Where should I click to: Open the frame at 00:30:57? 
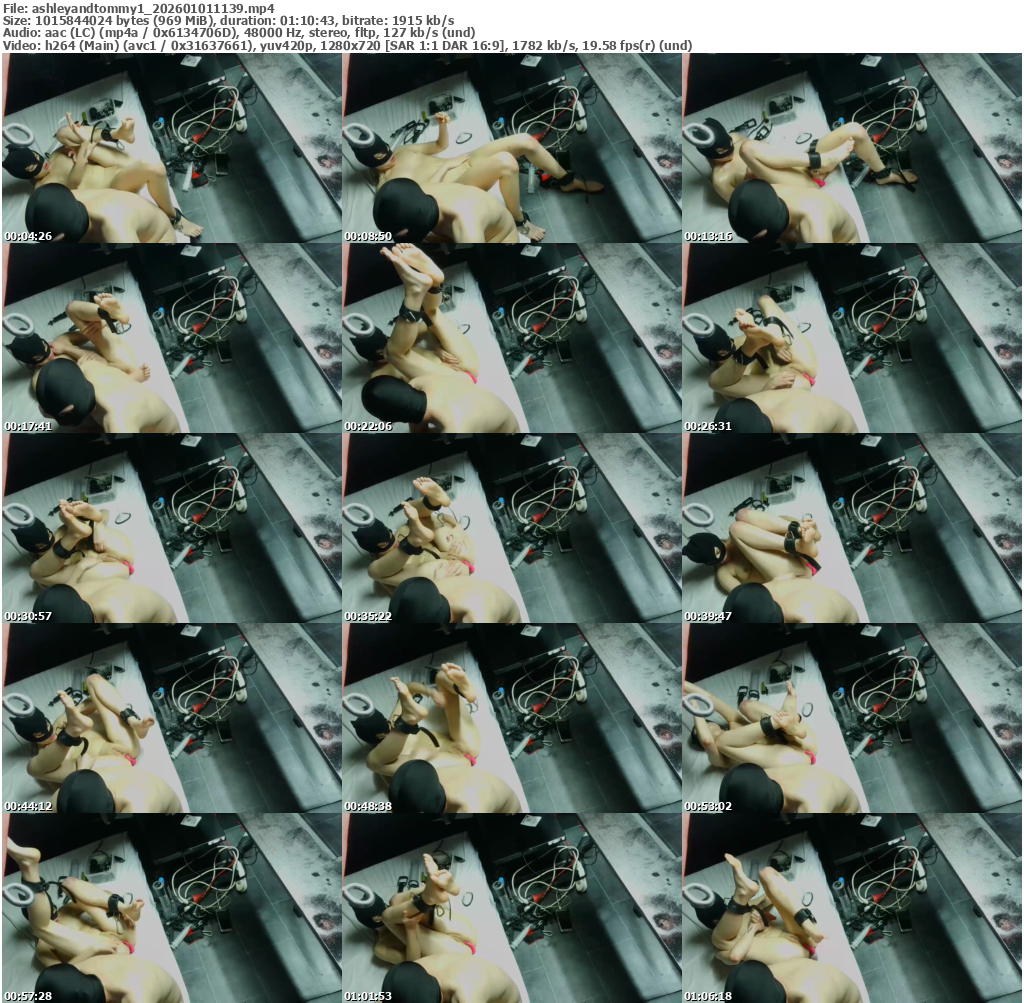[171, 528]
